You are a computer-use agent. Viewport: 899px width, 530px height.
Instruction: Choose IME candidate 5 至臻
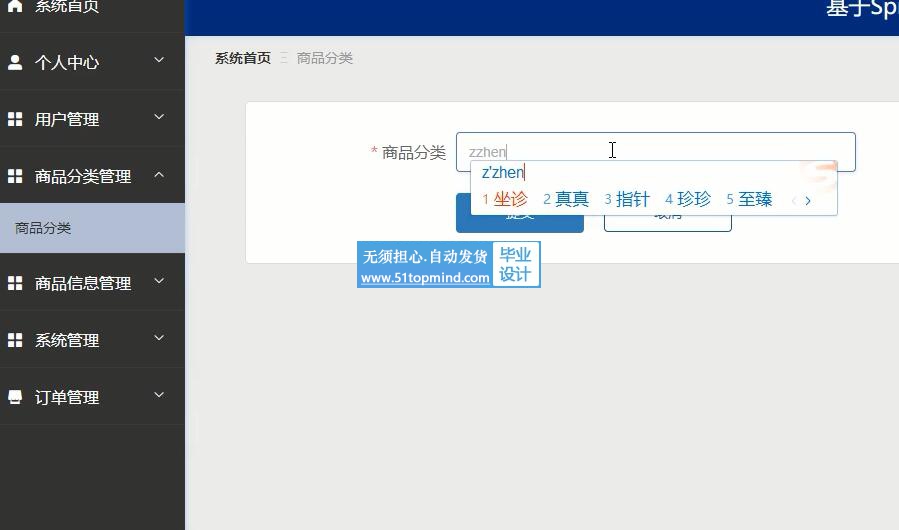(749, 199)
